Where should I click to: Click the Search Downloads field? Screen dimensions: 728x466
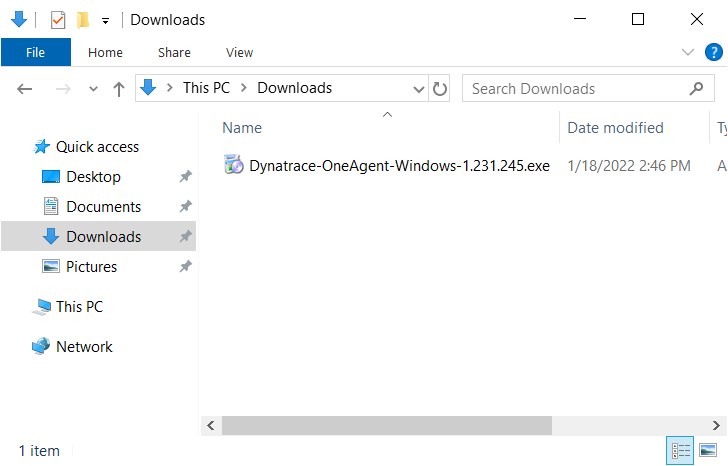click(x=588, y=88)
